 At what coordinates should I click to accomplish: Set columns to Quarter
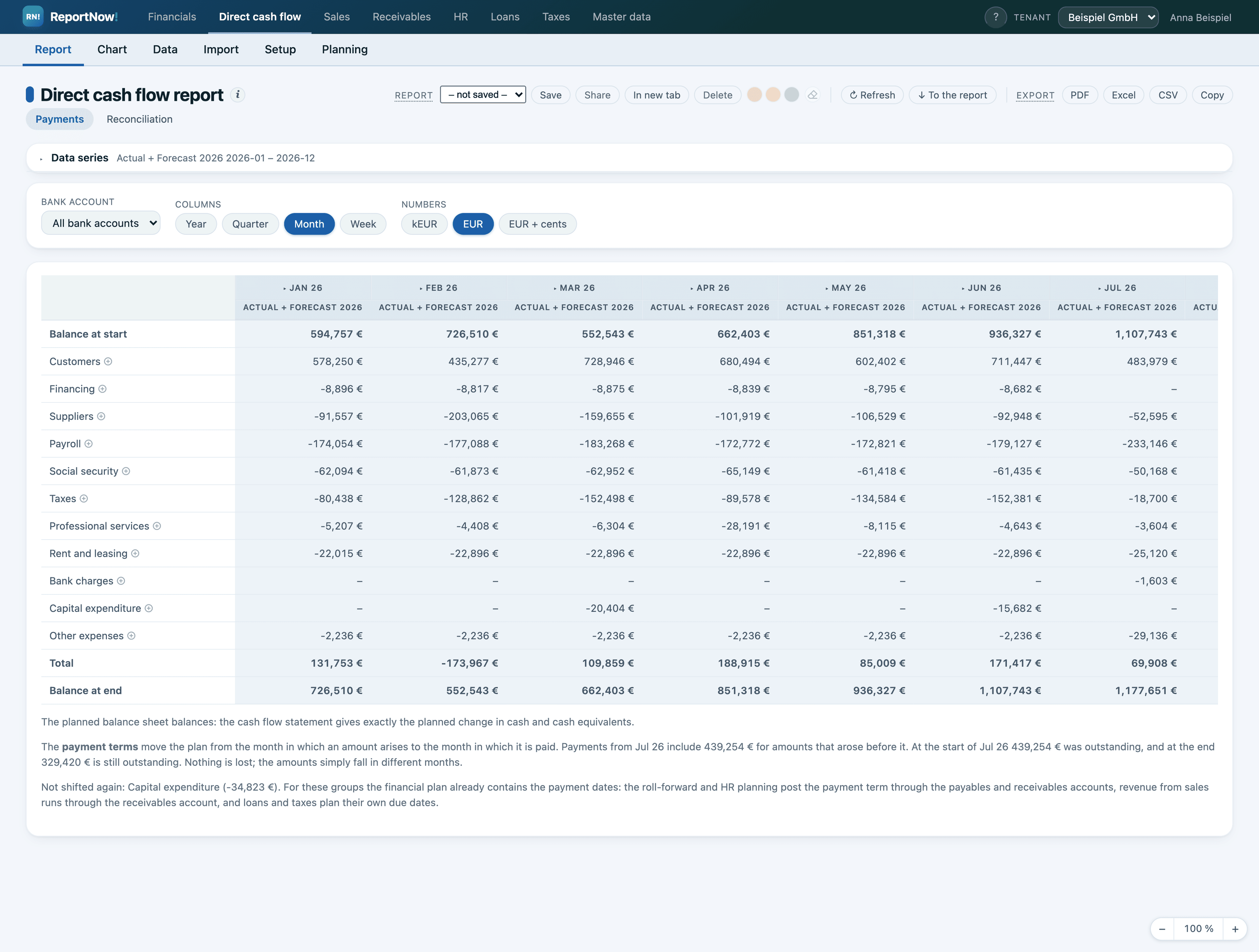pyautogui.click(x=250, y=223)
